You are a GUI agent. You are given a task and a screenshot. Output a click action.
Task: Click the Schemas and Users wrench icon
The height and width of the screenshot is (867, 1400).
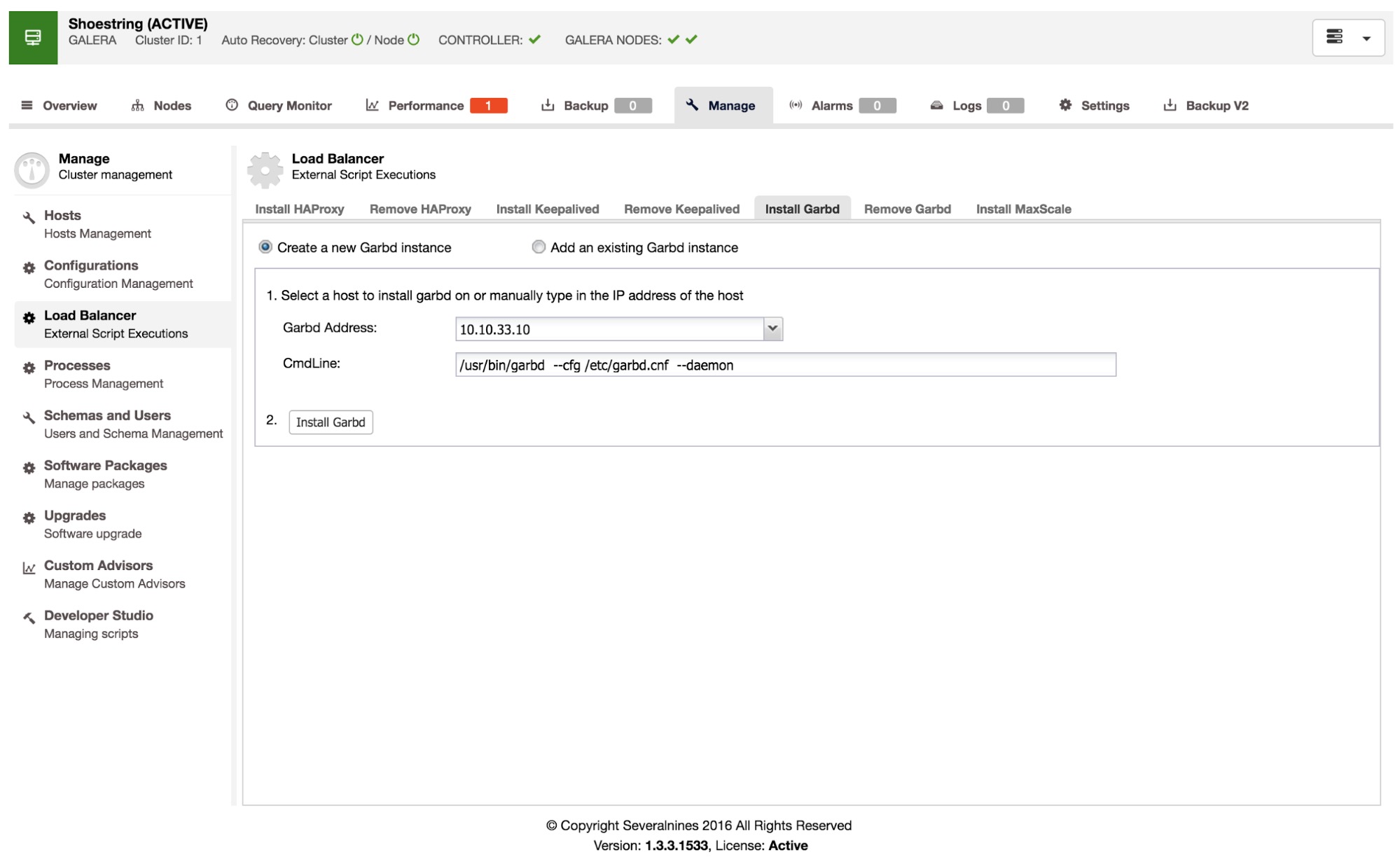point(29,417)
